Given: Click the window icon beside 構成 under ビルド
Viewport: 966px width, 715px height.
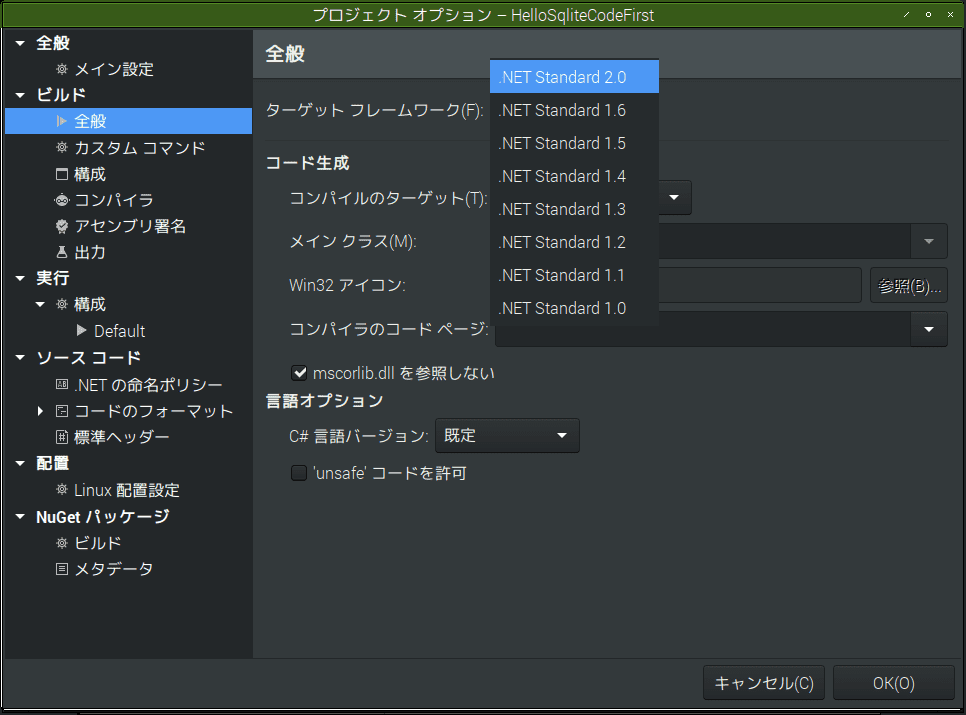Looking at the screenshot, I should tap(62, 174).
